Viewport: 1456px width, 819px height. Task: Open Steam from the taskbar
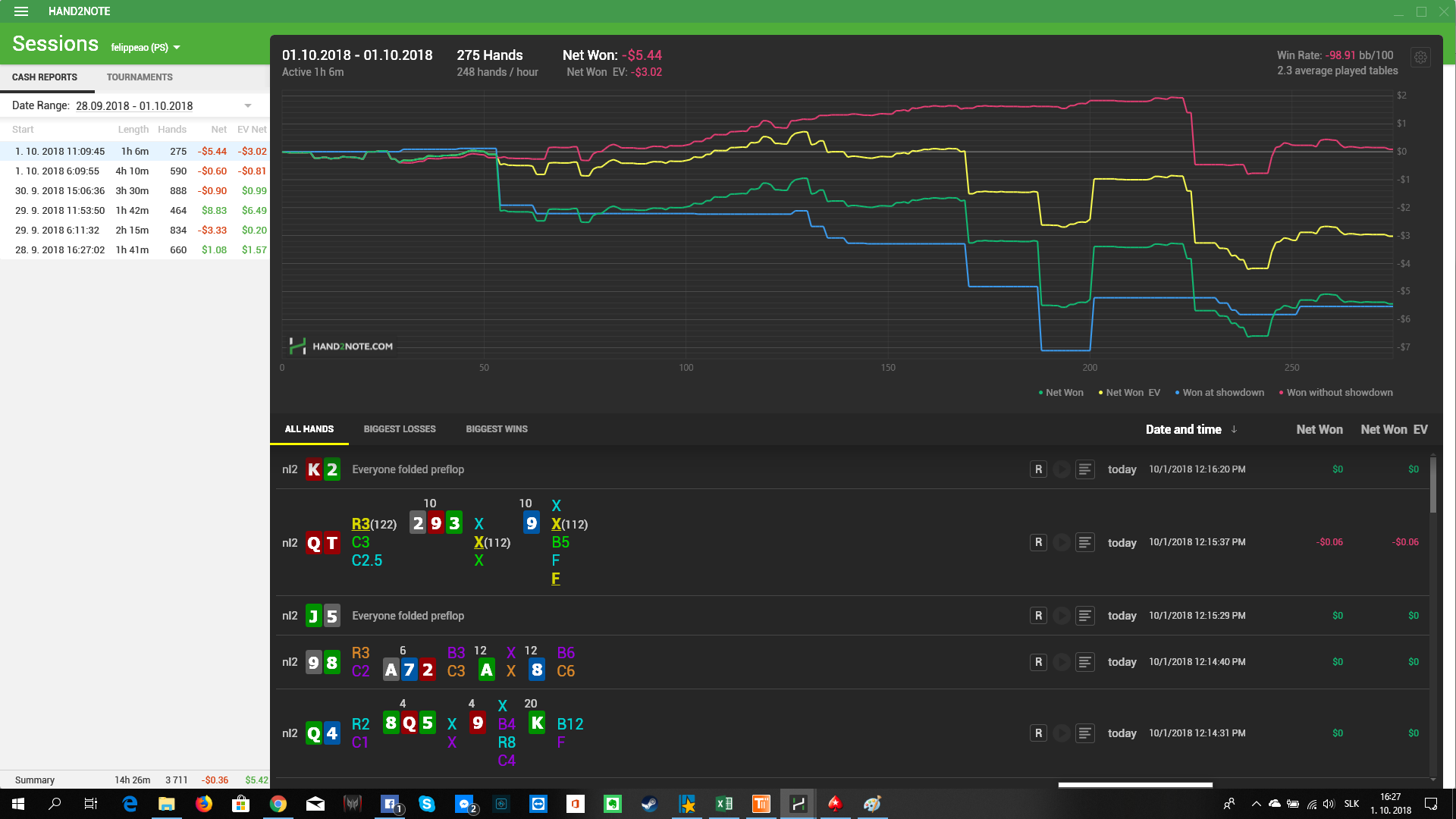pos(650,804)
